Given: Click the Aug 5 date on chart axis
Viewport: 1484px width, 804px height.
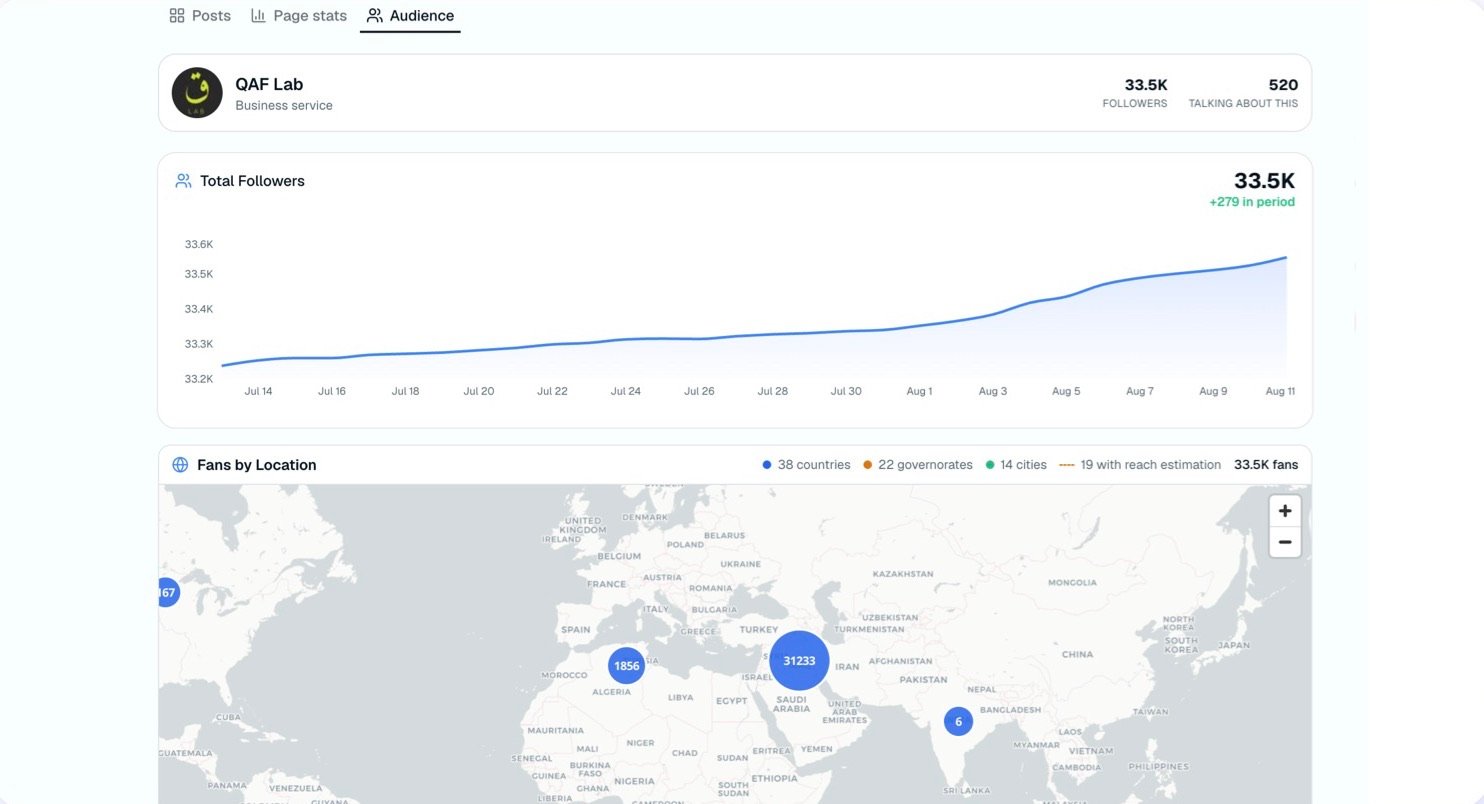Looking at the screenshot, I should pos(1066,391).
